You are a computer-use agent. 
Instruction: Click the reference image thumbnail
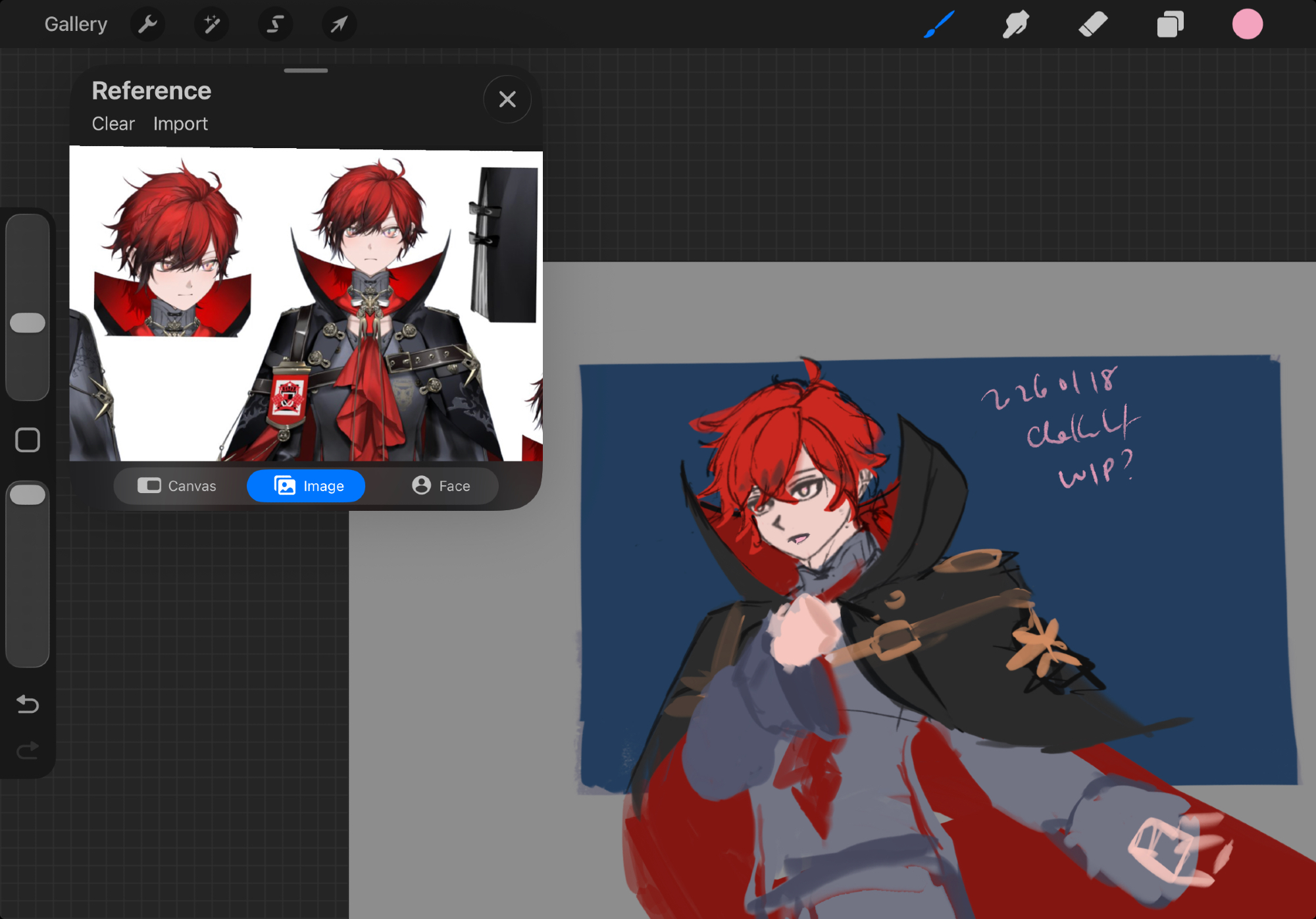(x=306, y=304)
